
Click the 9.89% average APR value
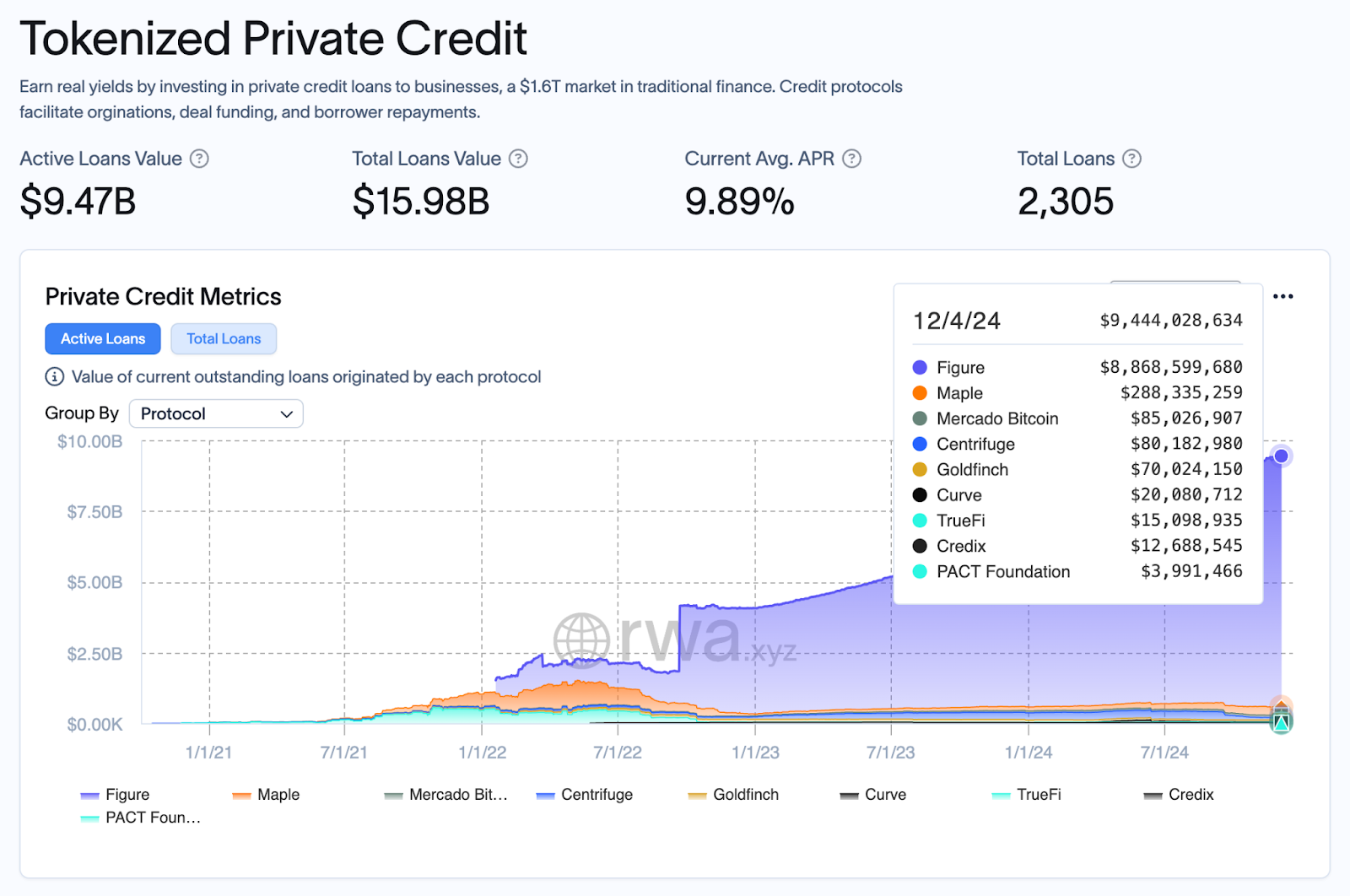coord(740,202)
